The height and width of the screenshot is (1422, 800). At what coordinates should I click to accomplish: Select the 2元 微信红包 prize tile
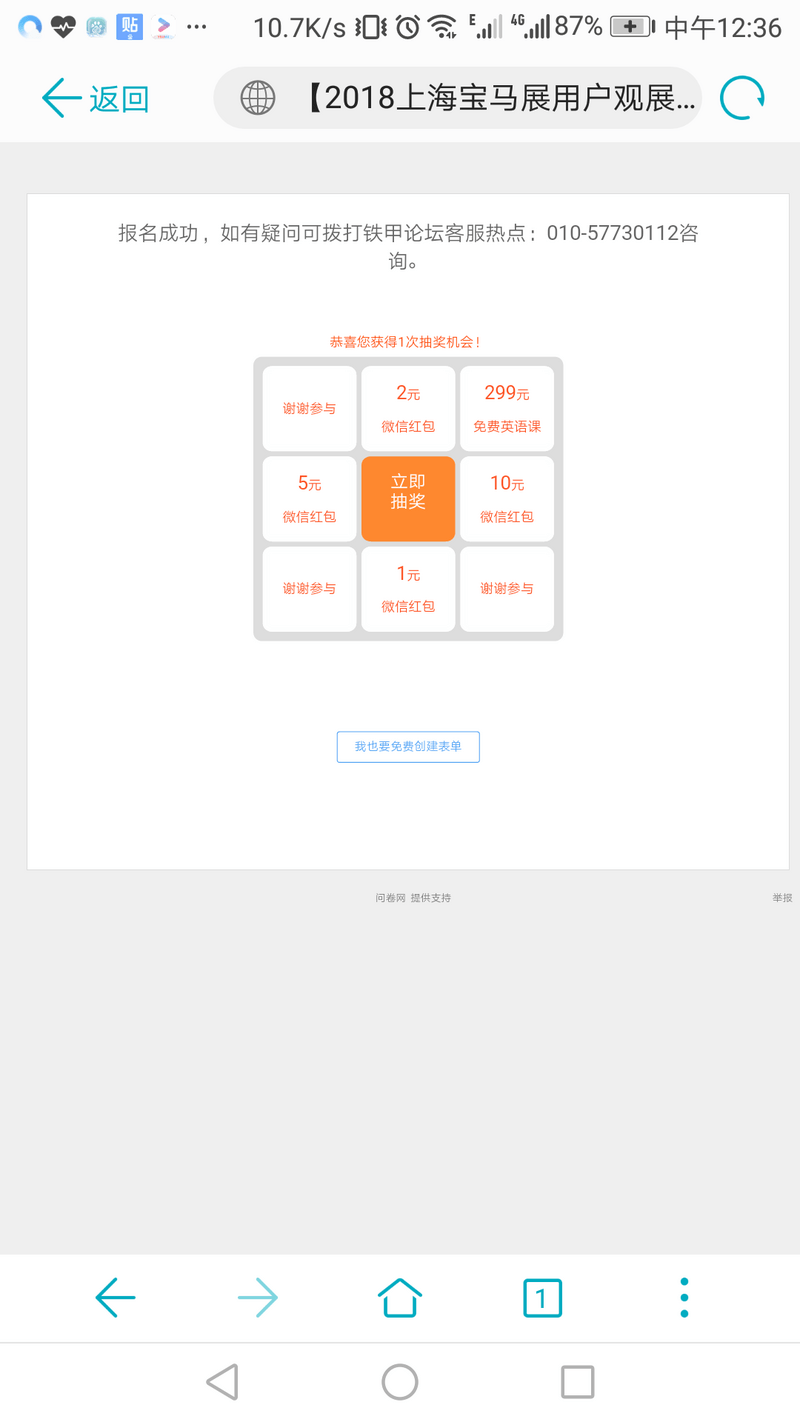point(408,408)
